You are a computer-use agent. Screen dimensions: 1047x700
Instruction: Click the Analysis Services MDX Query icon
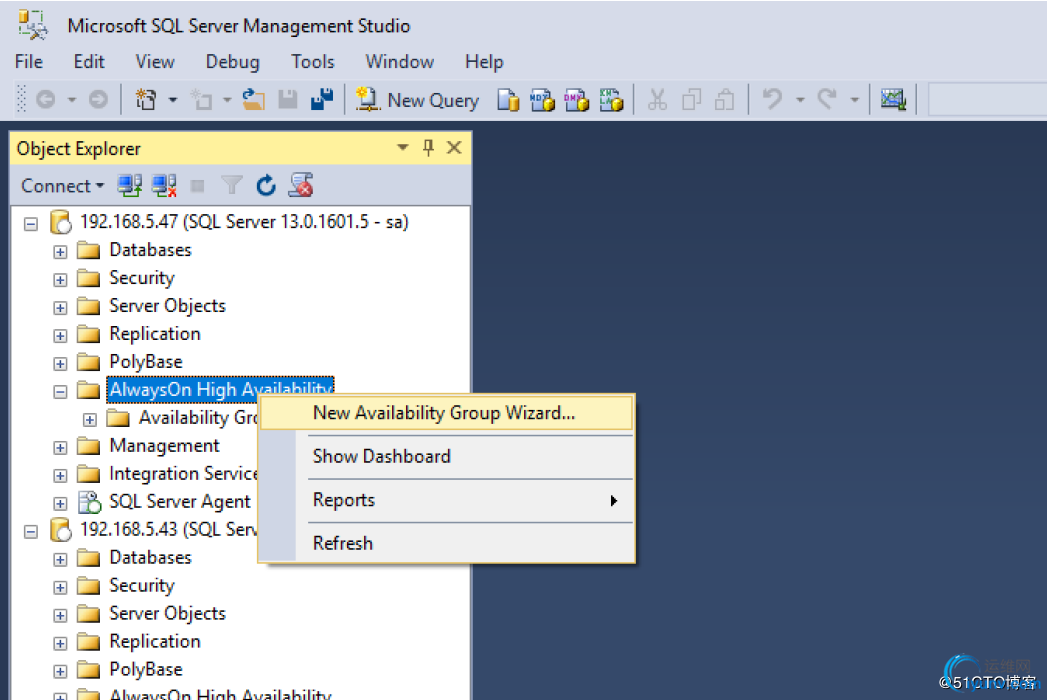[542, 100]
